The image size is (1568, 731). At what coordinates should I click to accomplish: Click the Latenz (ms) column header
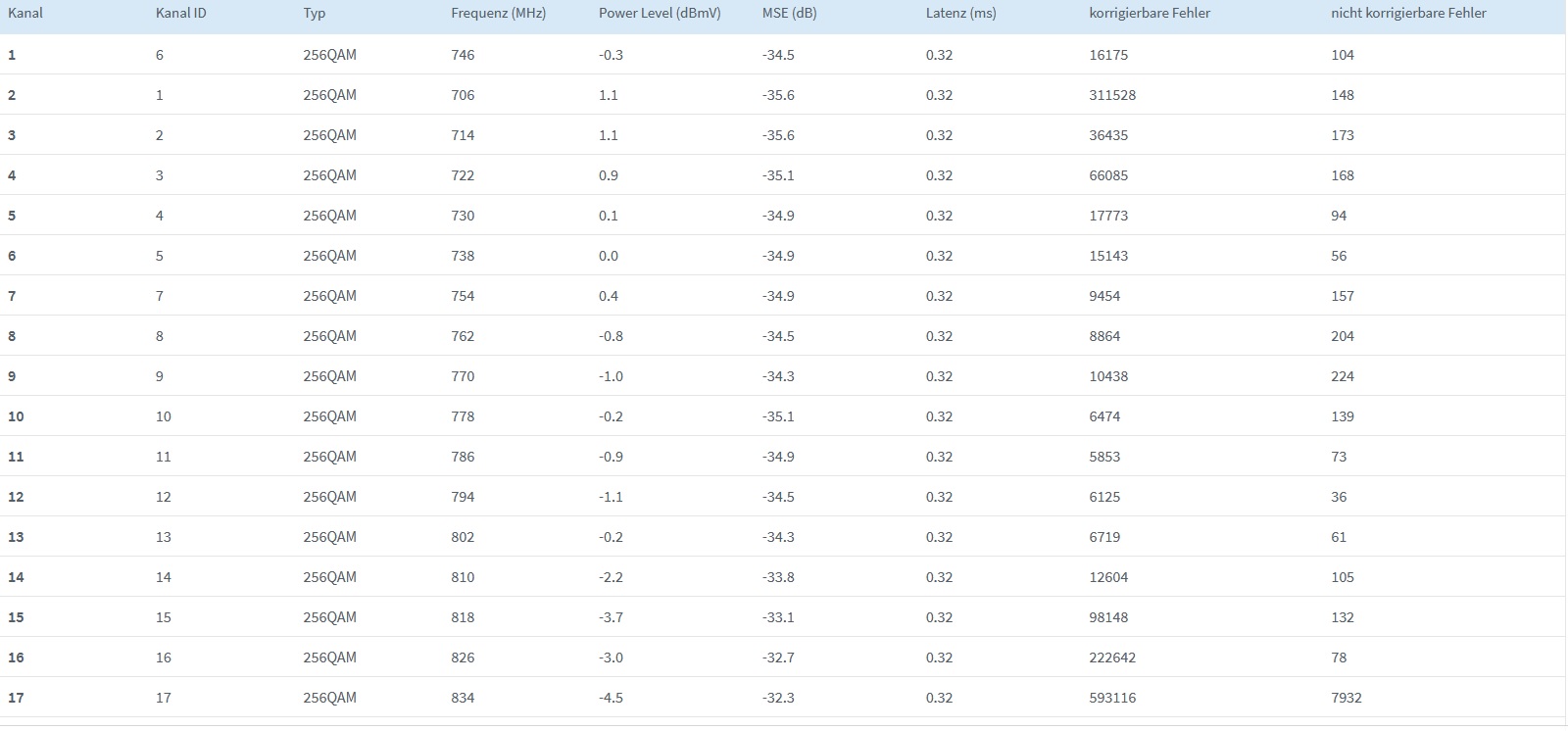click(x=960, y=14)
